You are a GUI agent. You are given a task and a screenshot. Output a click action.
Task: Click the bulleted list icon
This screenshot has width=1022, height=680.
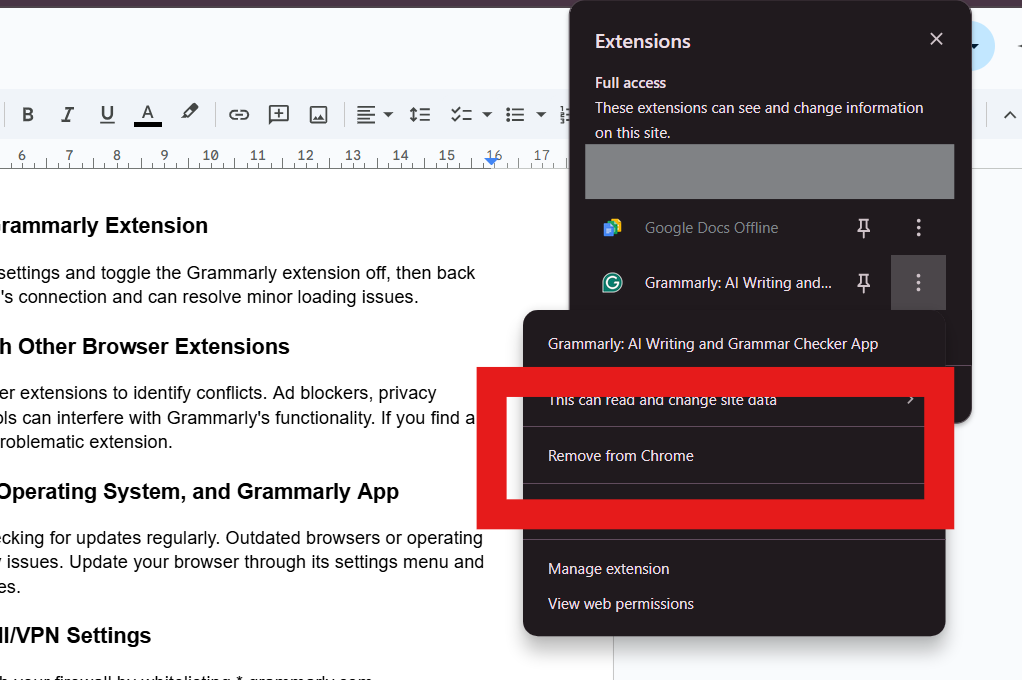[x=515, y=115]
